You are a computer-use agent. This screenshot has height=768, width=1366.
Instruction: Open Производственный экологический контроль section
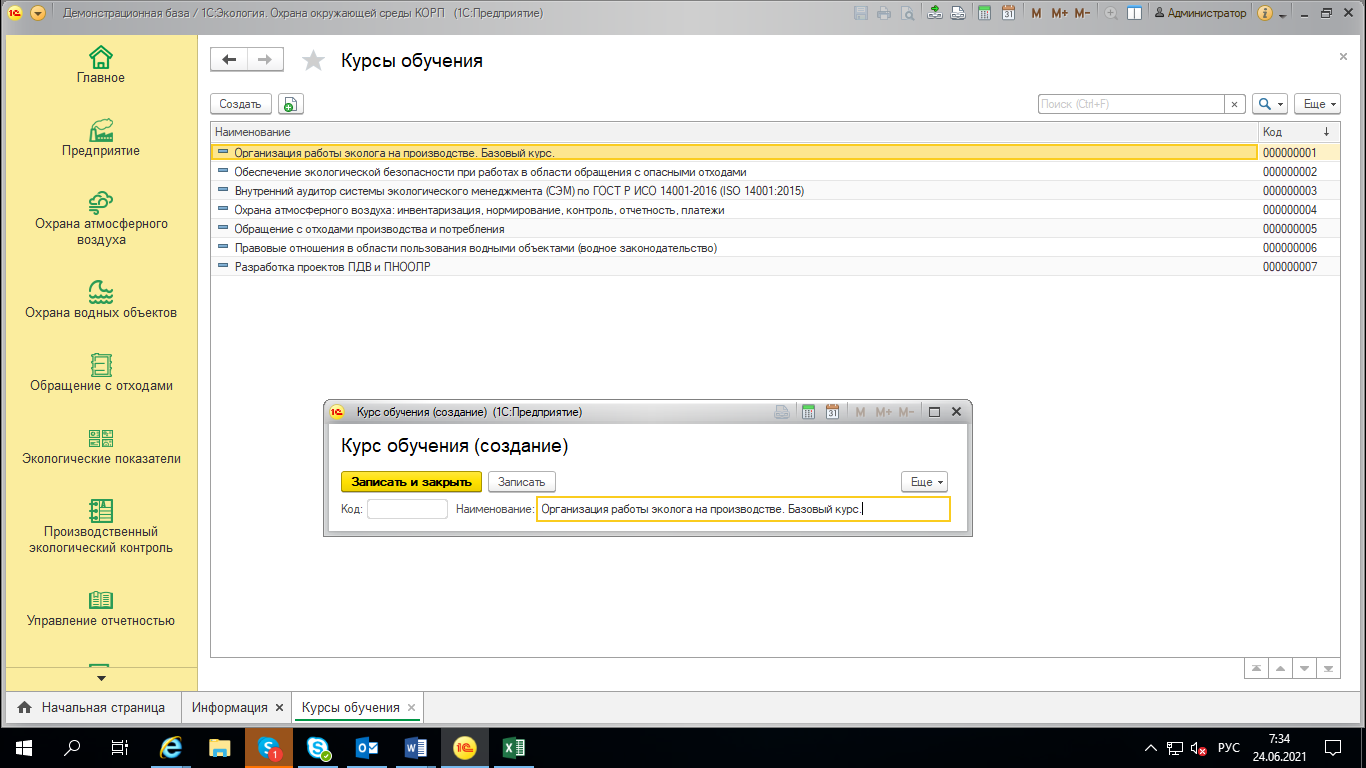(100, 530)
